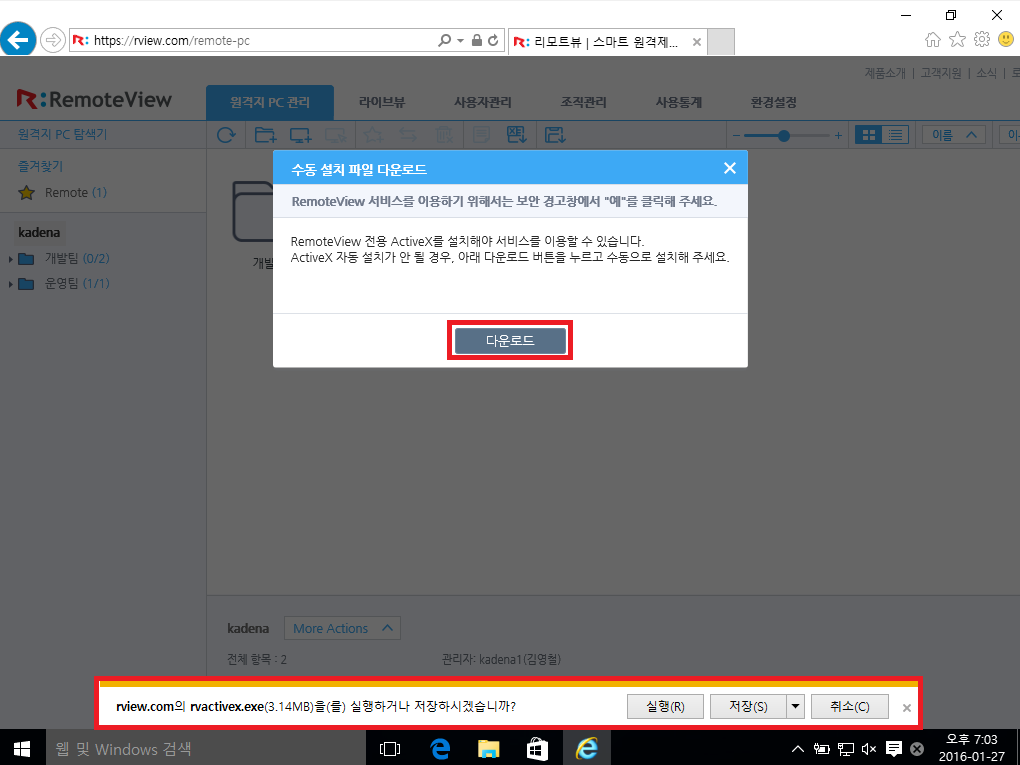Click the refresh icon in RemoteView toolbar

[226, 135]
